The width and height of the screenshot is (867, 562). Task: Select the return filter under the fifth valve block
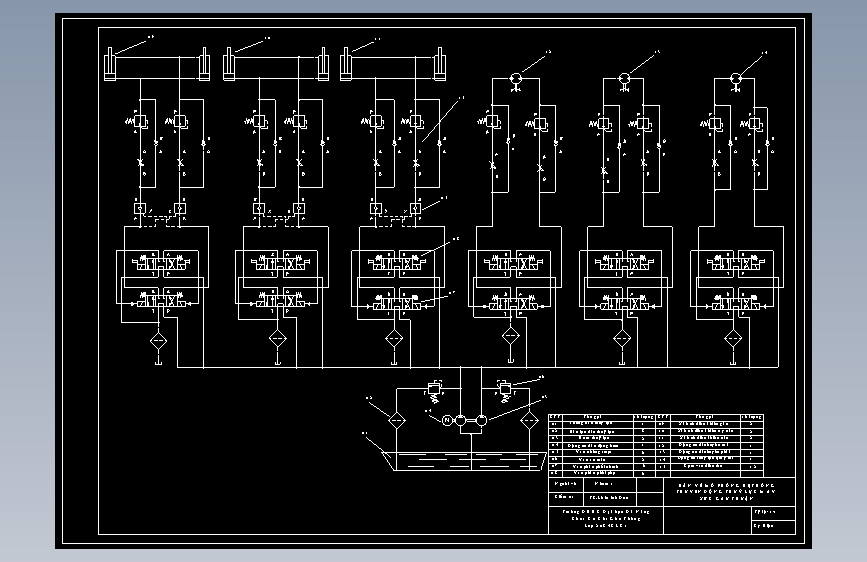pos(622,338)
